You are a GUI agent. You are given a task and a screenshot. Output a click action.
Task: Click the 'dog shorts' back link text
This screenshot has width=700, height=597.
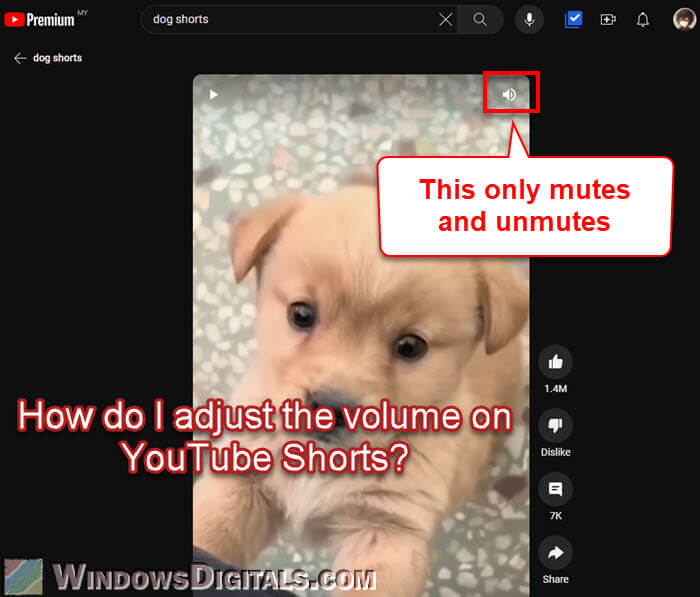(x=57, y=58)
